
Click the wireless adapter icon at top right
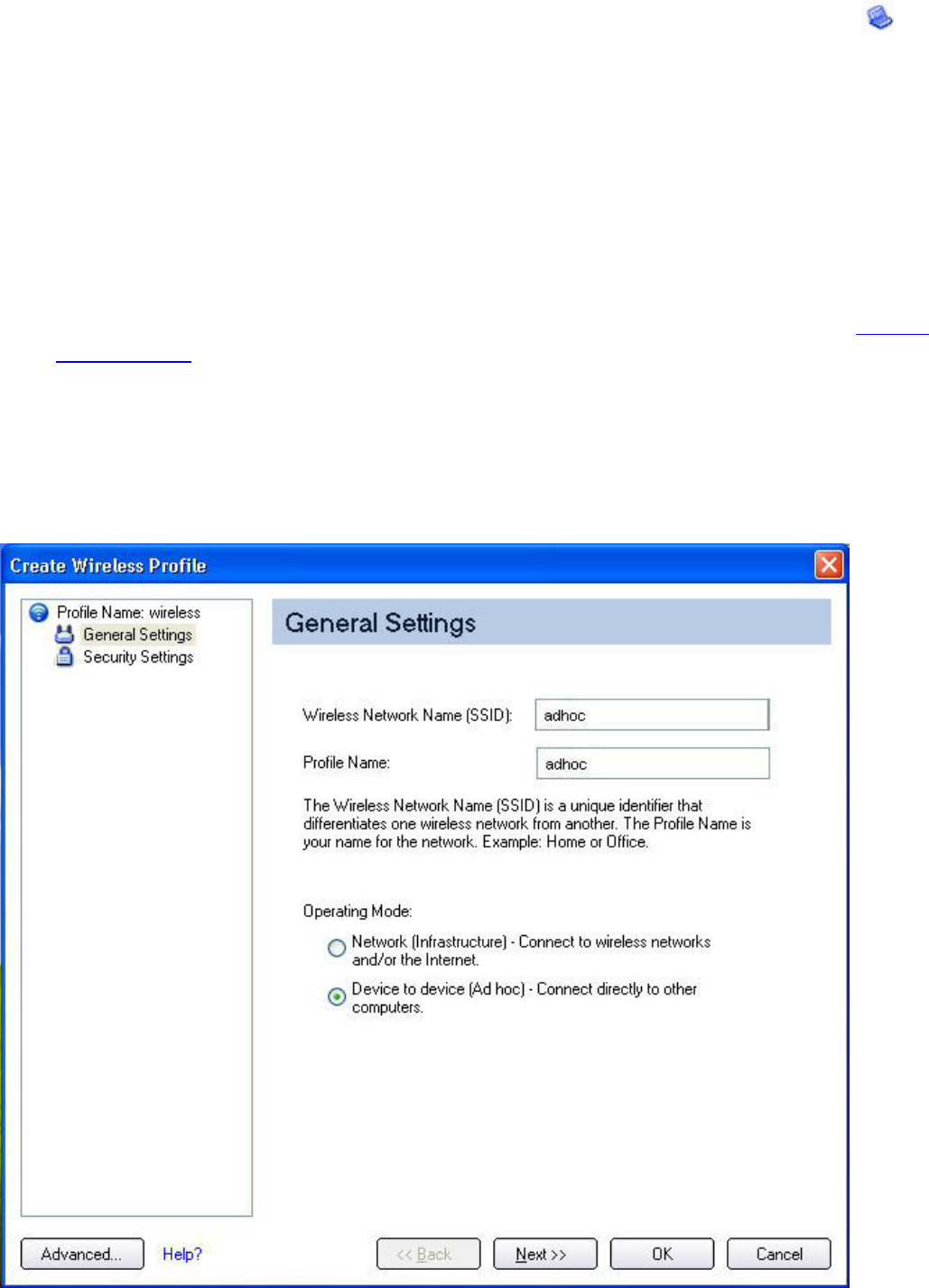[x=880, y=17]
